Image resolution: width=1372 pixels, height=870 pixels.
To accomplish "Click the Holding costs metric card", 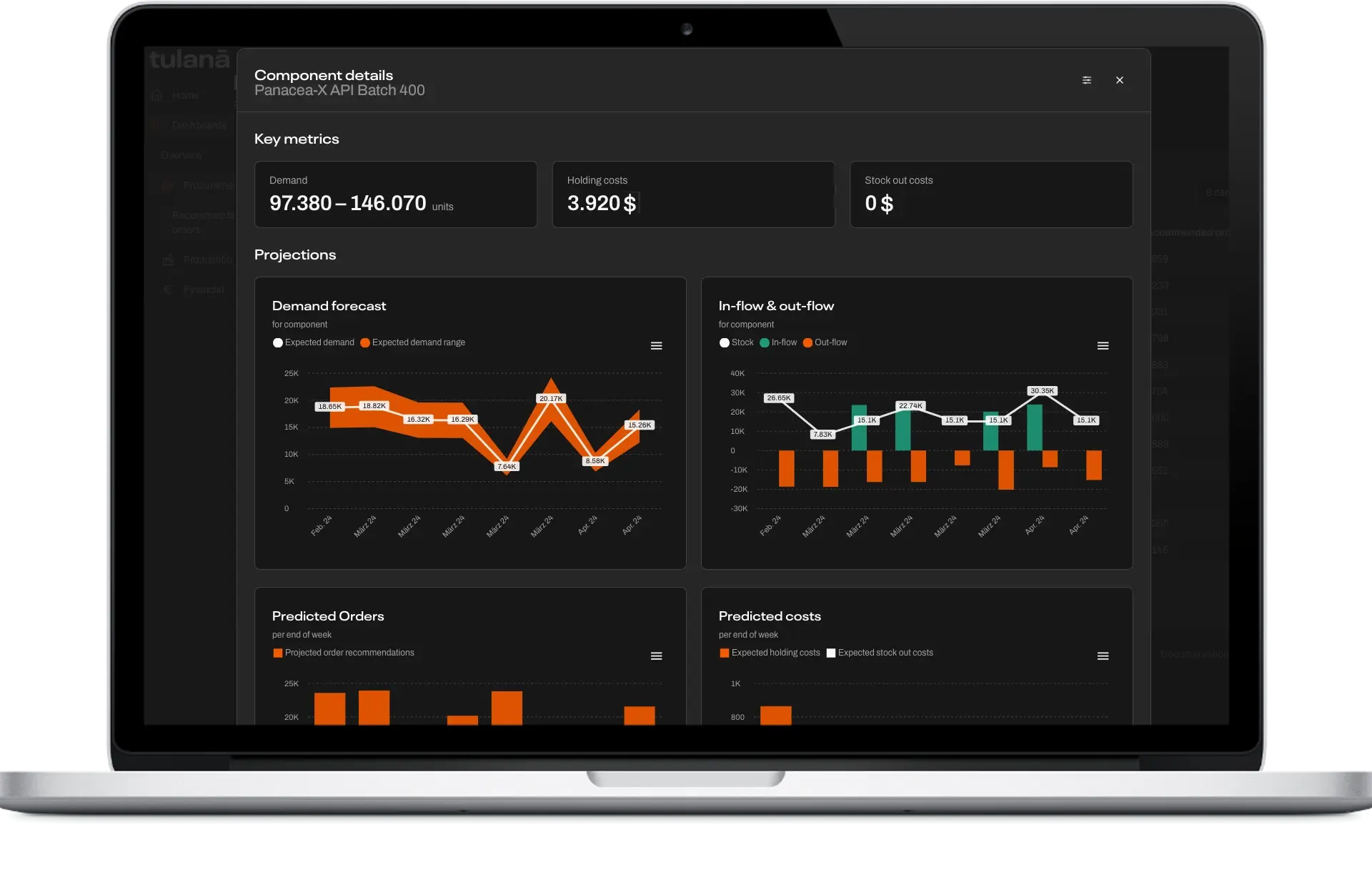I will point(692,194).
